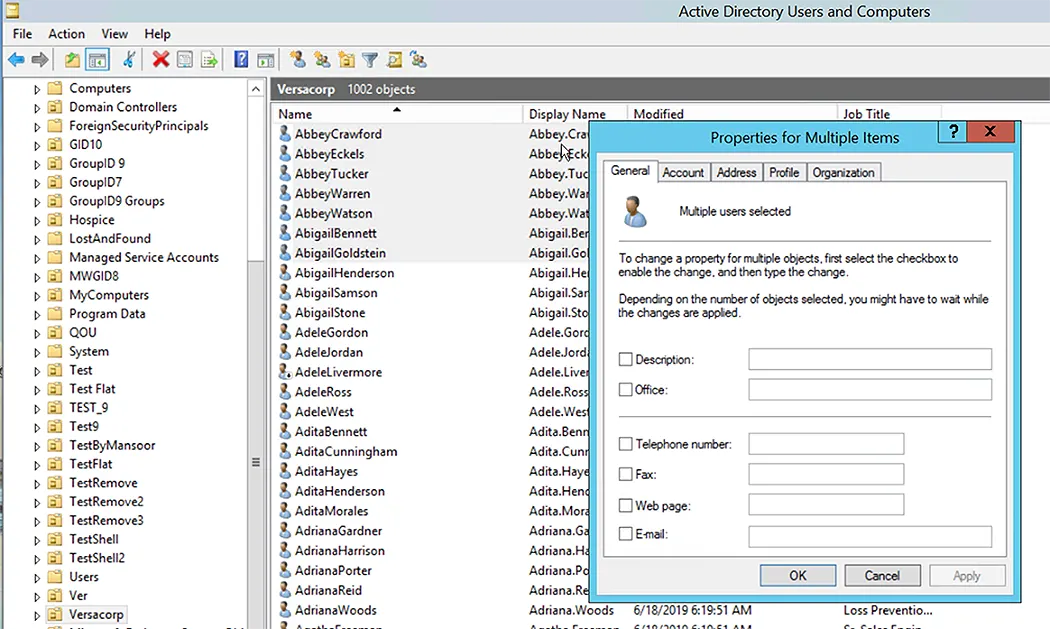Click the Find objects icon
Screen dimensions: 1050x629
[x=394, y=60]
